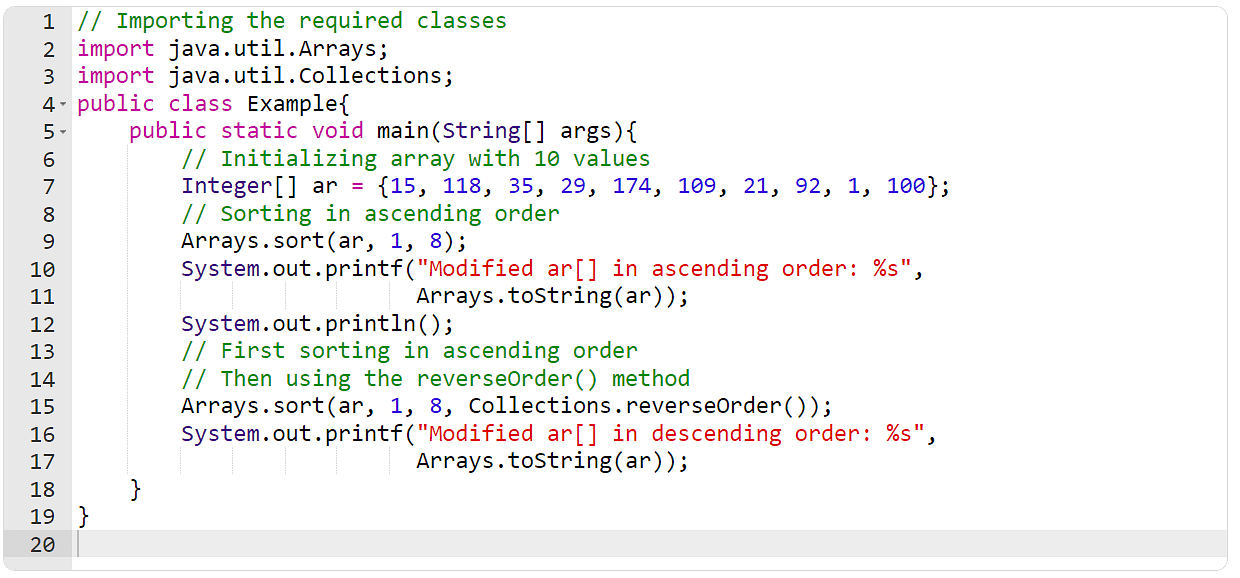1240x578 pixels.
Task: Collapse the Example class fold arrow
Action: pyautogui.click(x=62, y=104)
